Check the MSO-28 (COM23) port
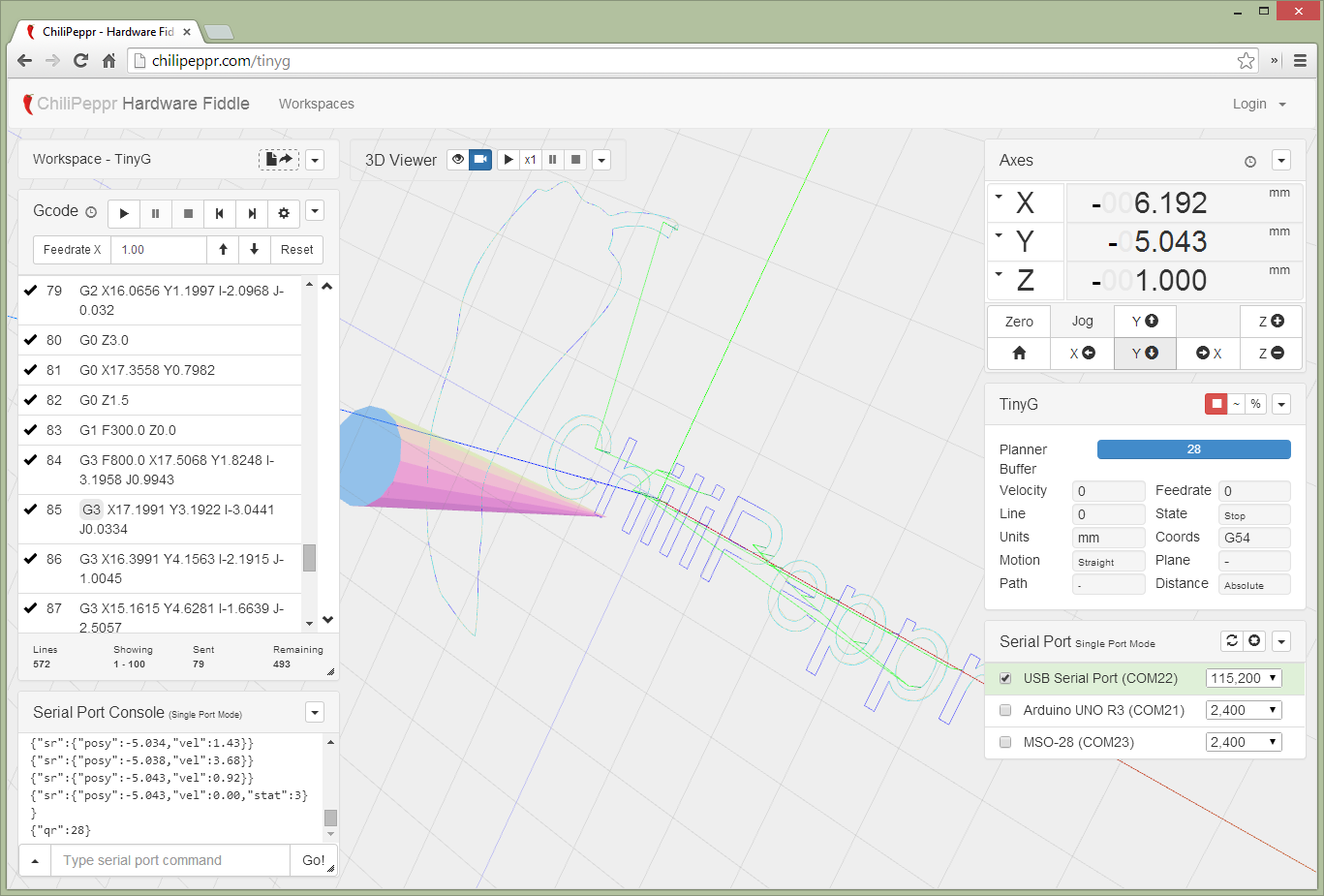The width and height of the screenshot is (1324, 896). tap(1005, 743)
